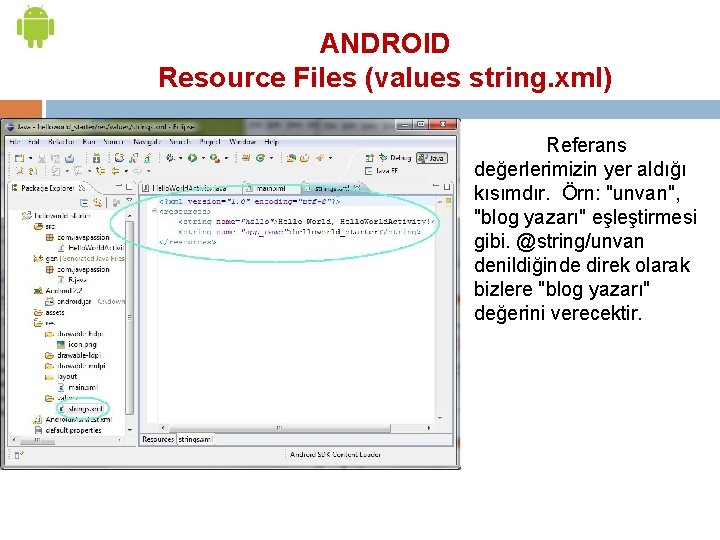Click the Open Perspective icon
The image size is (720, 540).
pos(370,158)
